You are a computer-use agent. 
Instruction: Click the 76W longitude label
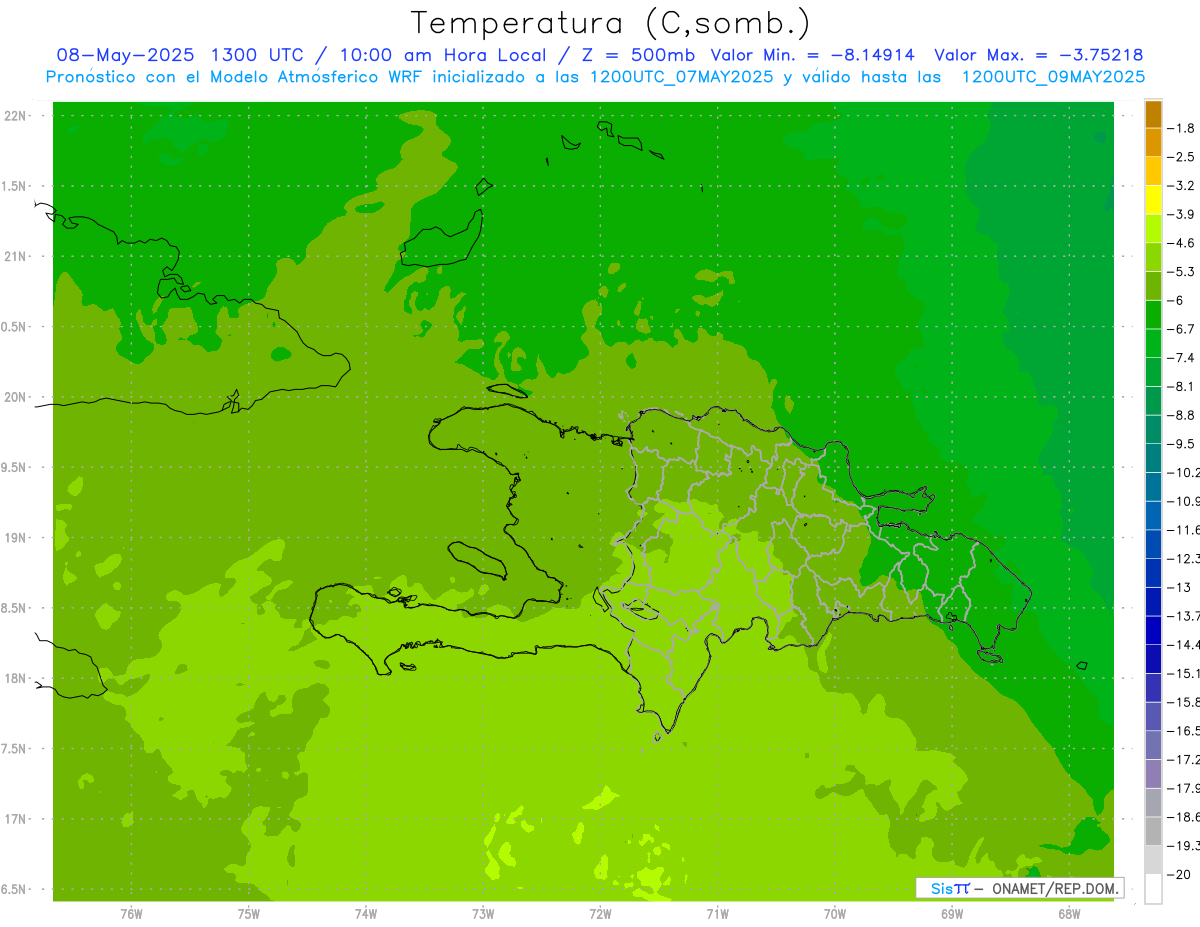click(x=131, y=914)
